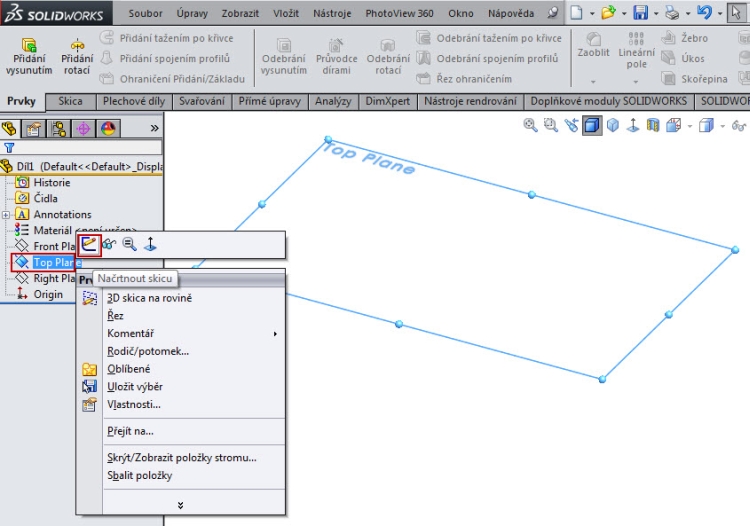Select Čidla in feature tree

click(x=45, y=198)
